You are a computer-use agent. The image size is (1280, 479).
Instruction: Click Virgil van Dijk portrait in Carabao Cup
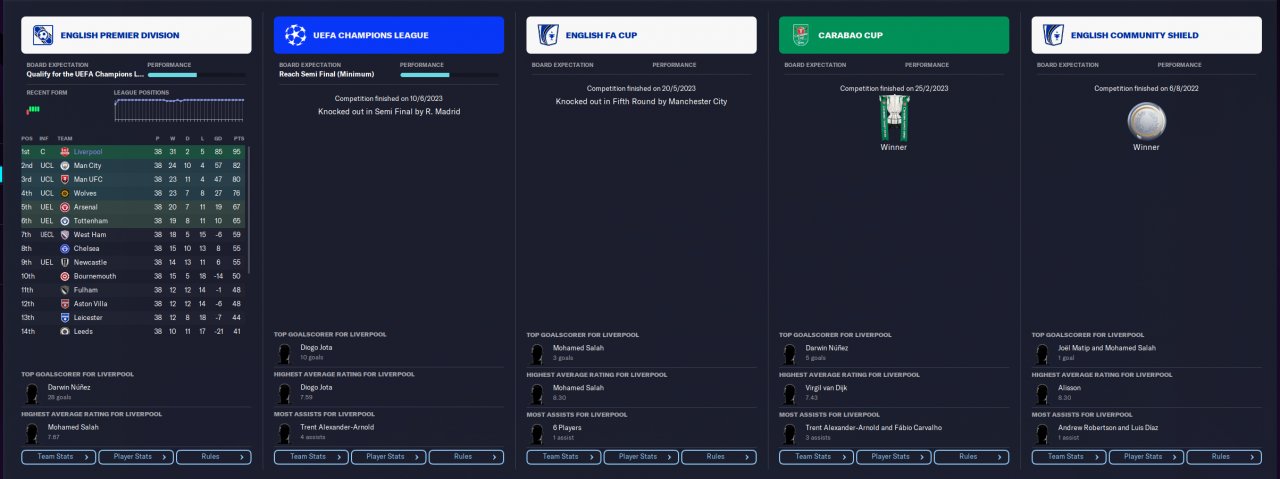click(789, 392)
